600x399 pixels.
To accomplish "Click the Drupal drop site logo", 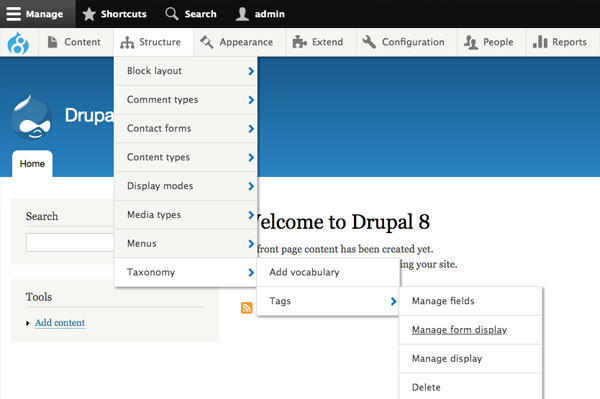I will pyautogui.click(x=31, y=117).
